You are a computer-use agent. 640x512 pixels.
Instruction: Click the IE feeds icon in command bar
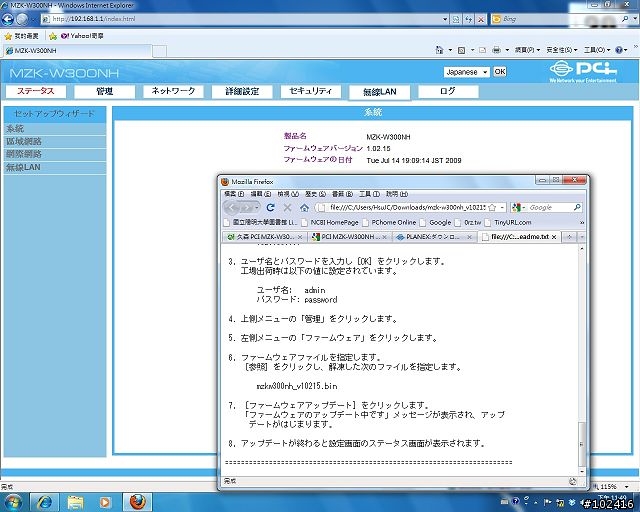(x=462, y=50)
